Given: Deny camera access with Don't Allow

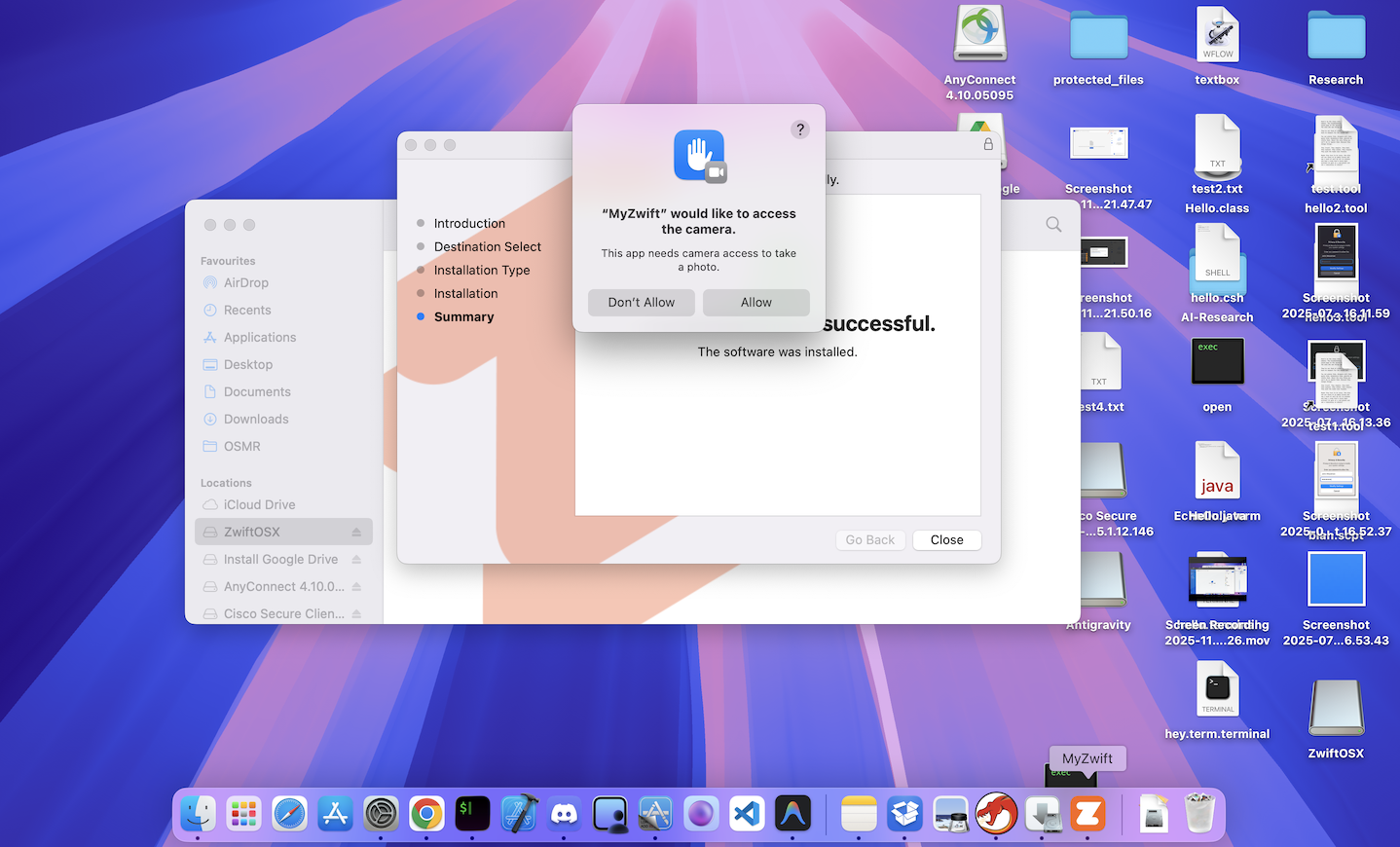Looking at the screenshot, I should (641, 303).
